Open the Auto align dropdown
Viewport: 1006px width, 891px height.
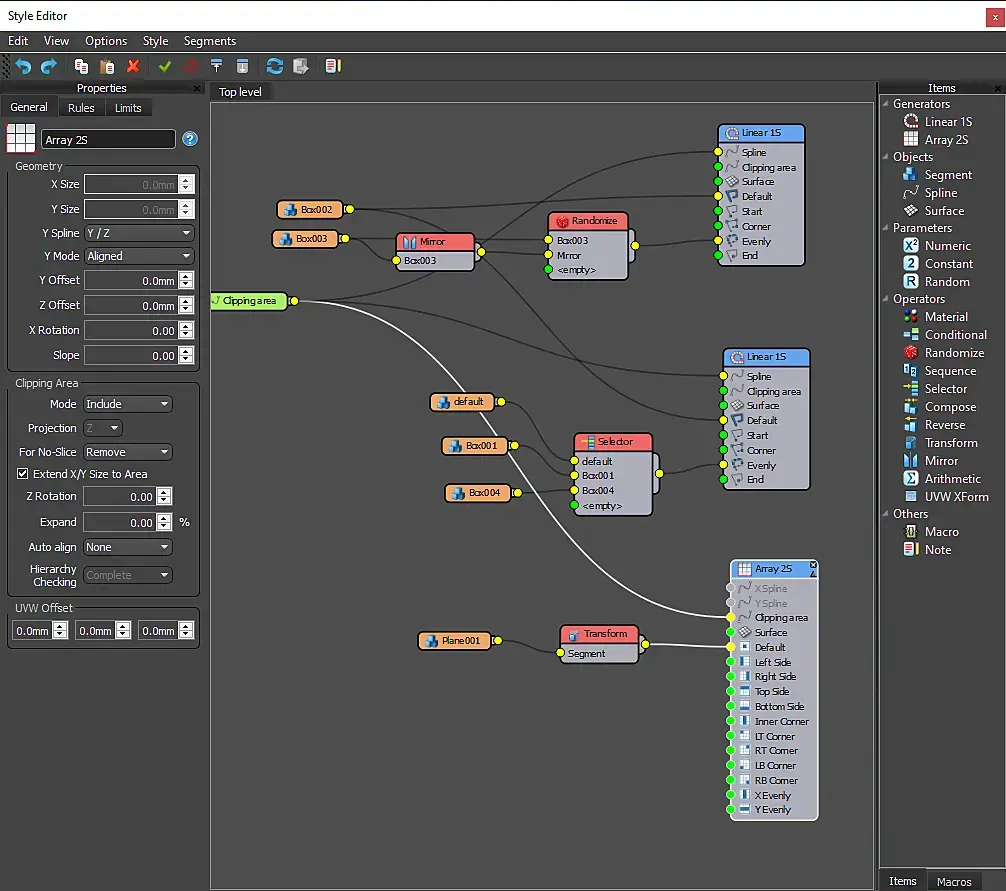click(128, 547)
